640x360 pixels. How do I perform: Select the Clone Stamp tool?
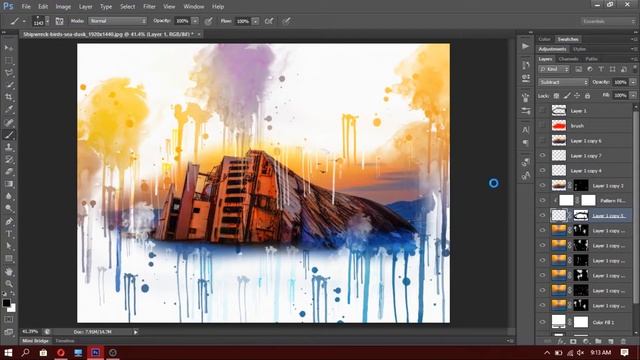click(9, 147)
